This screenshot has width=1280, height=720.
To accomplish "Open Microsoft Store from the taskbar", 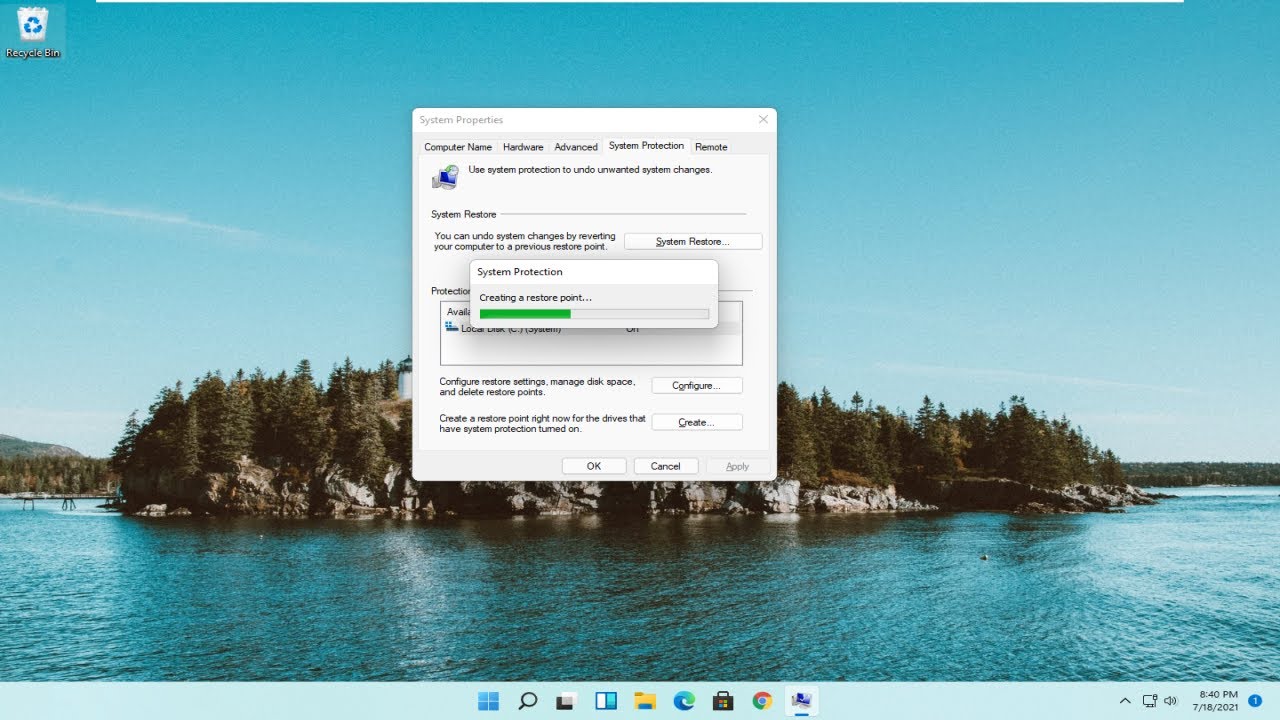I will [723, 701].
